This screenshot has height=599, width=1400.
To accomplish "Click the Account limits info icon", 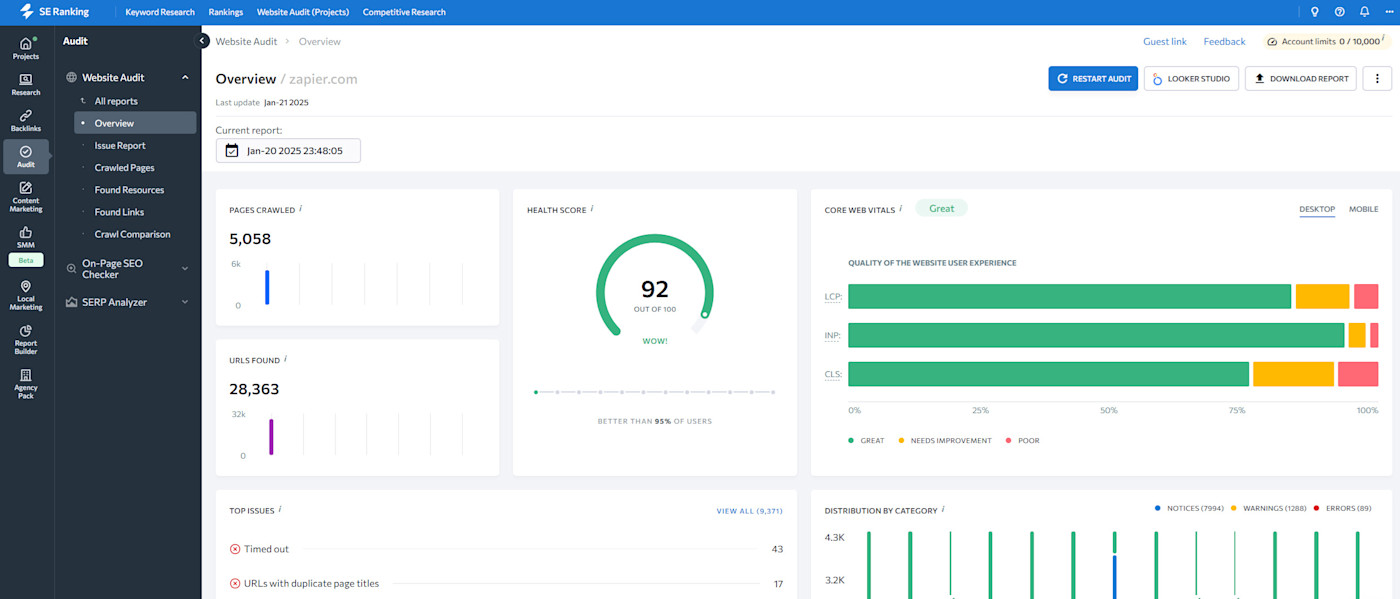I will click(1384, 40).
